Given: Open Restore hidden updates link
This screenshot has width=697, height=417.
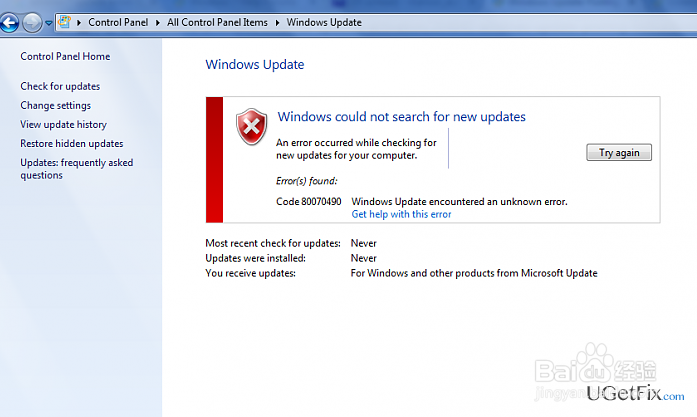Looking at the screenshot, I should 72,144.
